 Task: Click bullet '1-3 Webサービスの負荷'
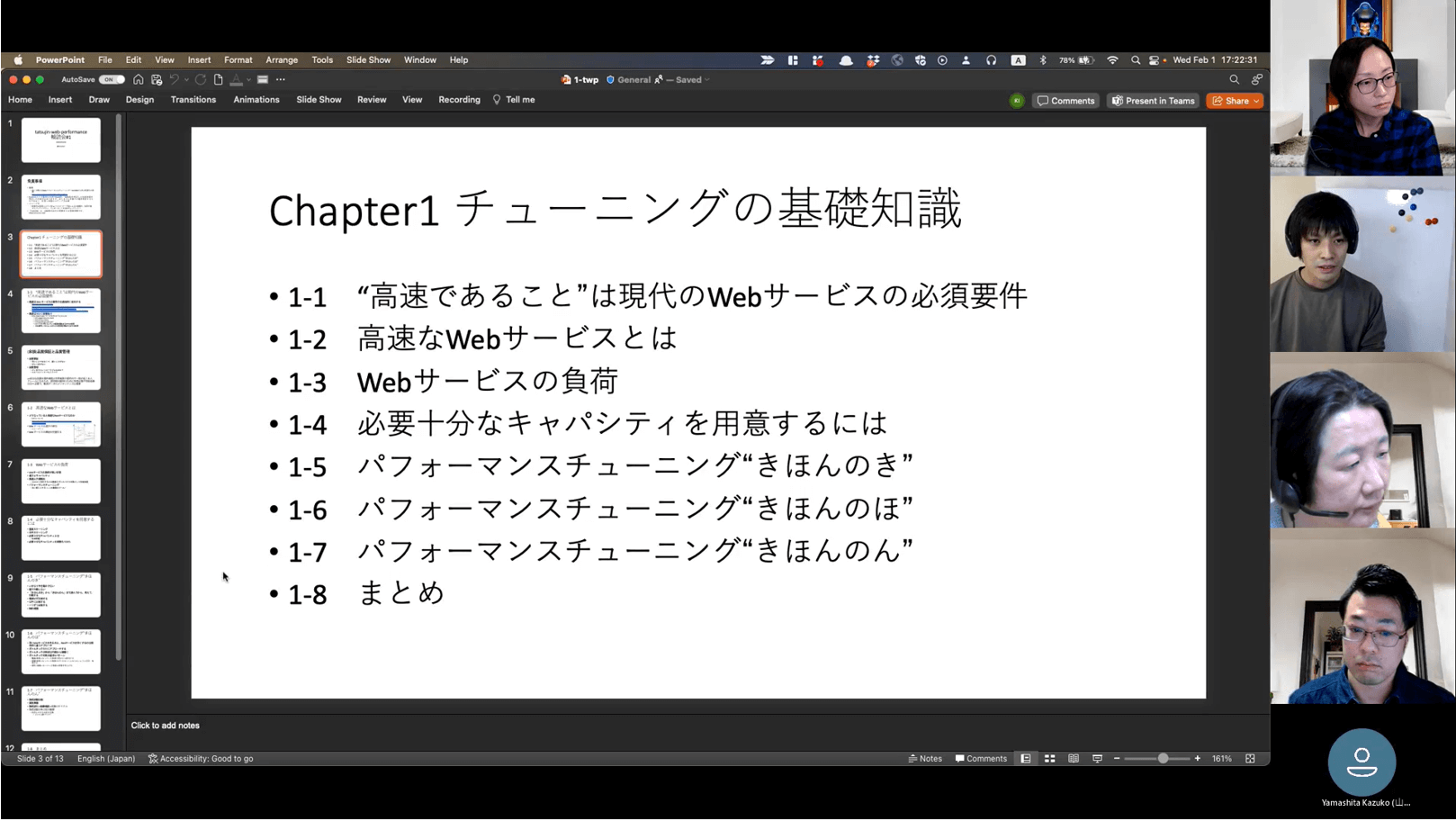453,382
